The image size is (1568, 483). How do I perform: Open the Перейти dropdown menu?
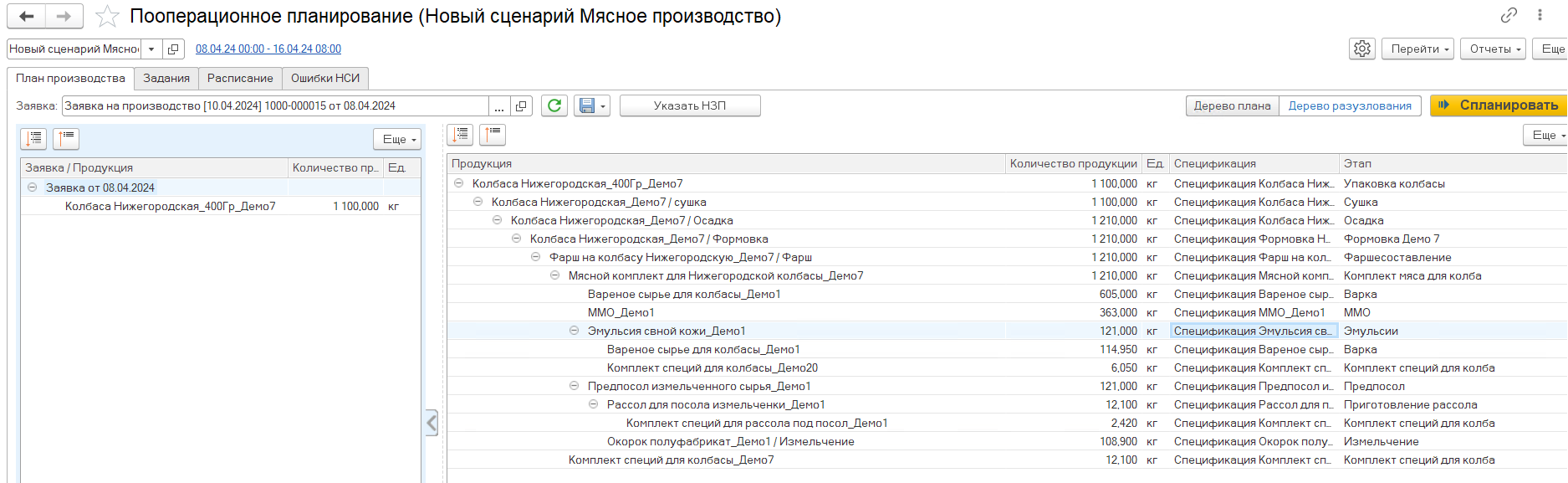[x=1418, y=49]
